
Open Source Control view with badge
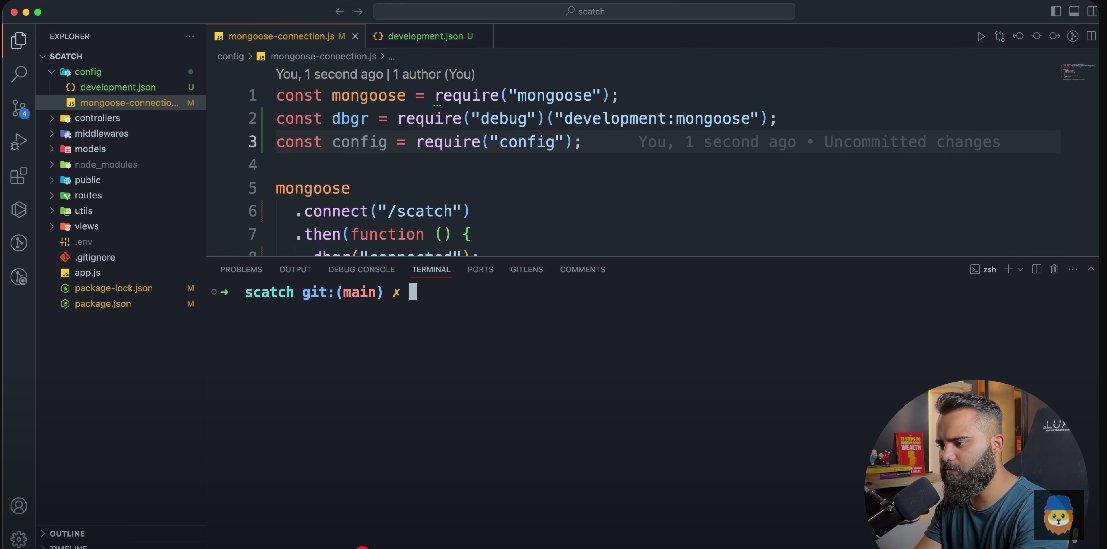19,108
